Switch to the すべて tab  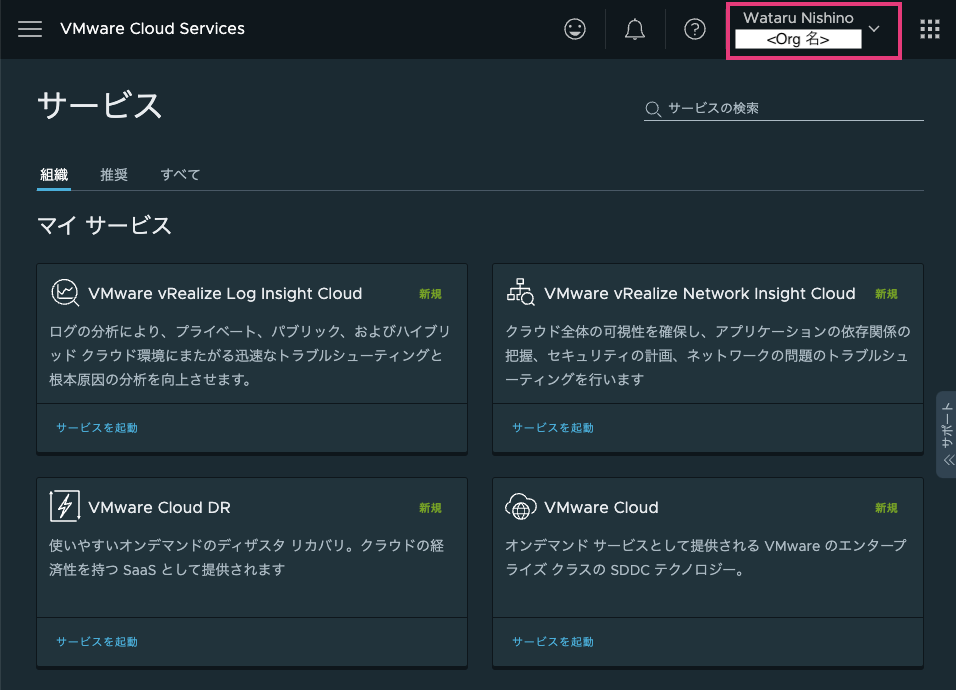179,174
